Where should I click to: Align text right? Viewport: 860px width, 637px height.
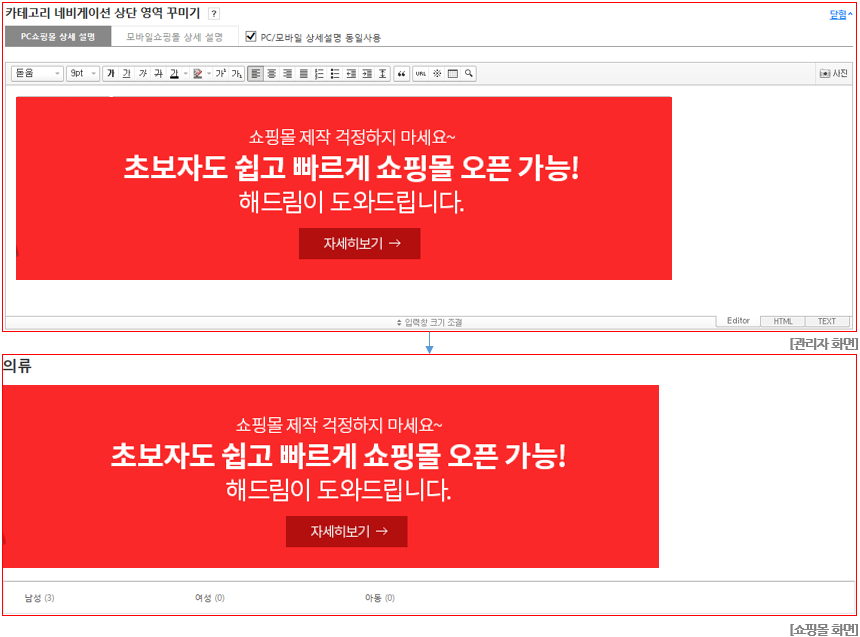(x=287, y=74)
